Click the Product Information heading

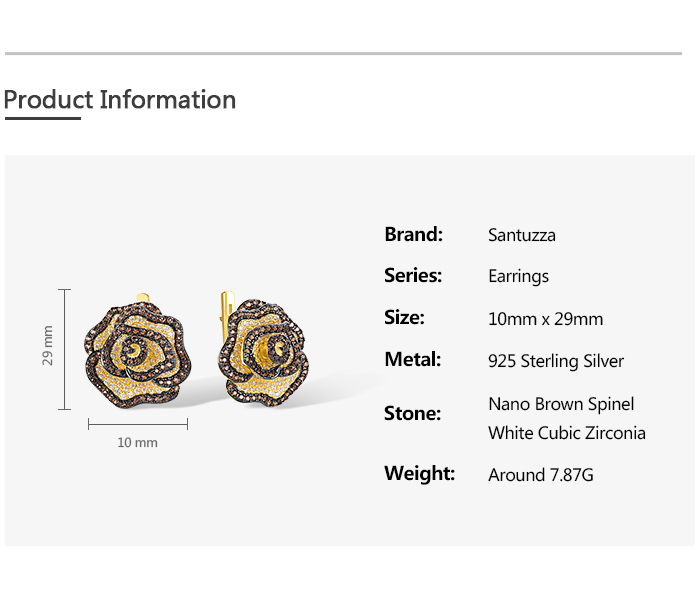[x=120, y=100]
